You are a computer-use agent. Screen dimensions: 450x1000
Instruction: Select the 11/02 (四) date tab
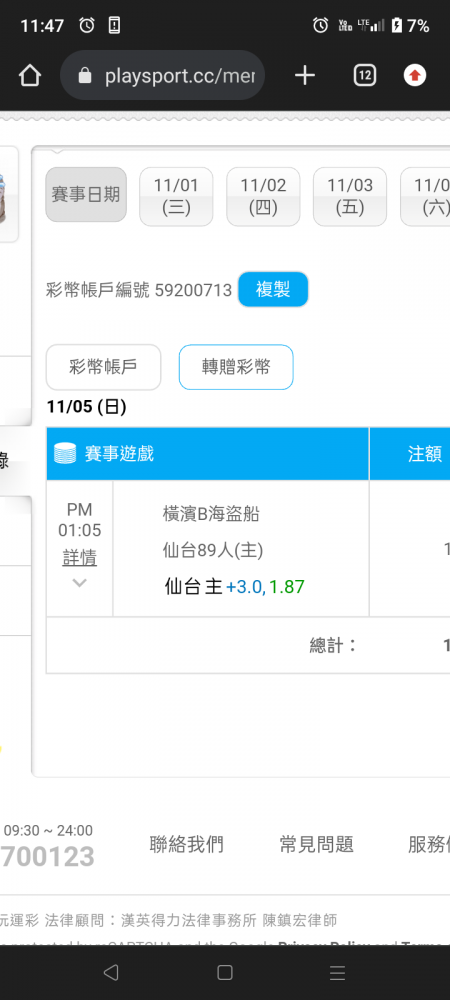click(x=263, y=196)
